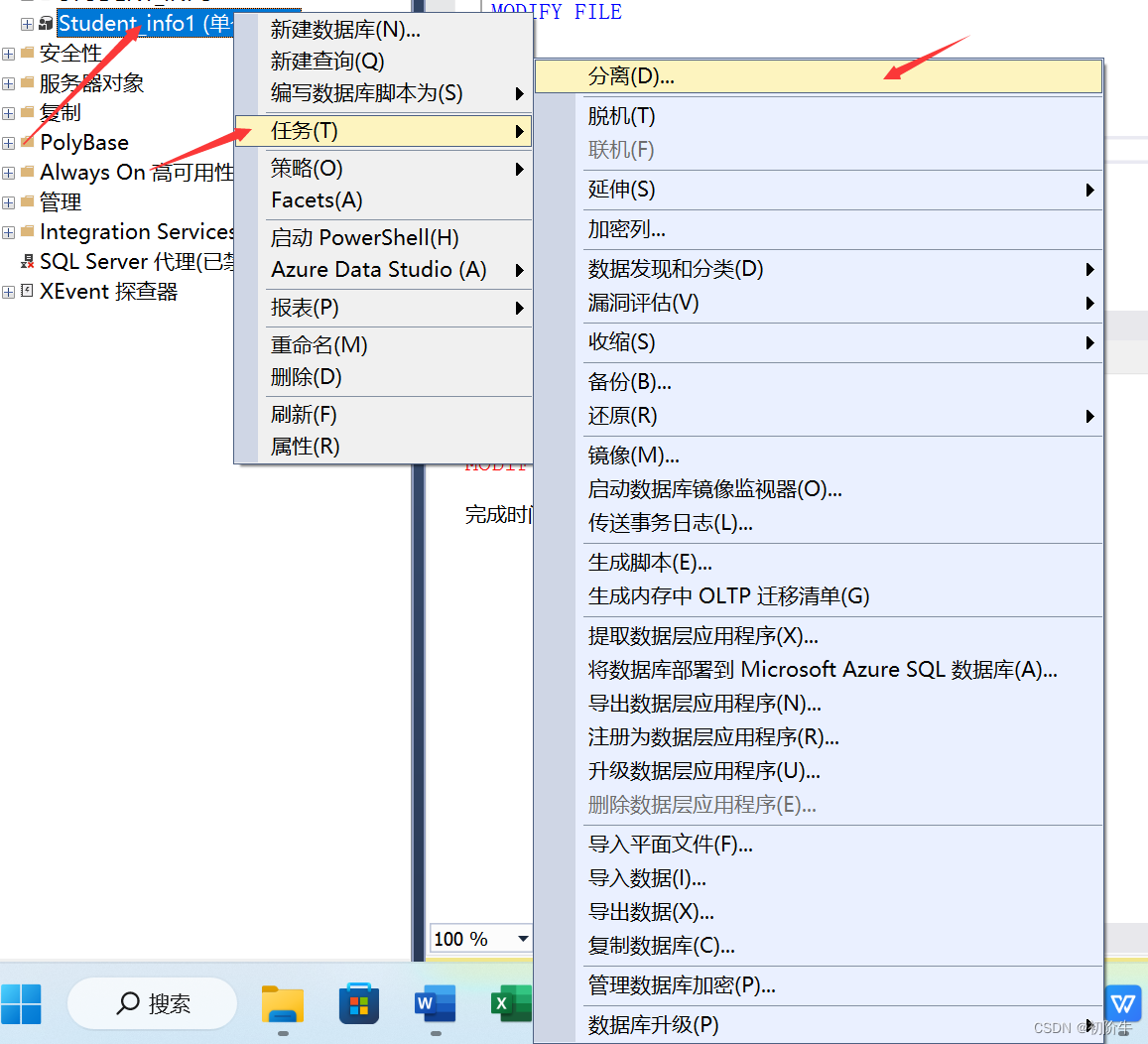Choose 将数据库部署到 Microsoft Azure SQL 数据库(A)...
The width and height of the screenshot is (1148, 1044).
pyautogui.click(x=819, y=669)
